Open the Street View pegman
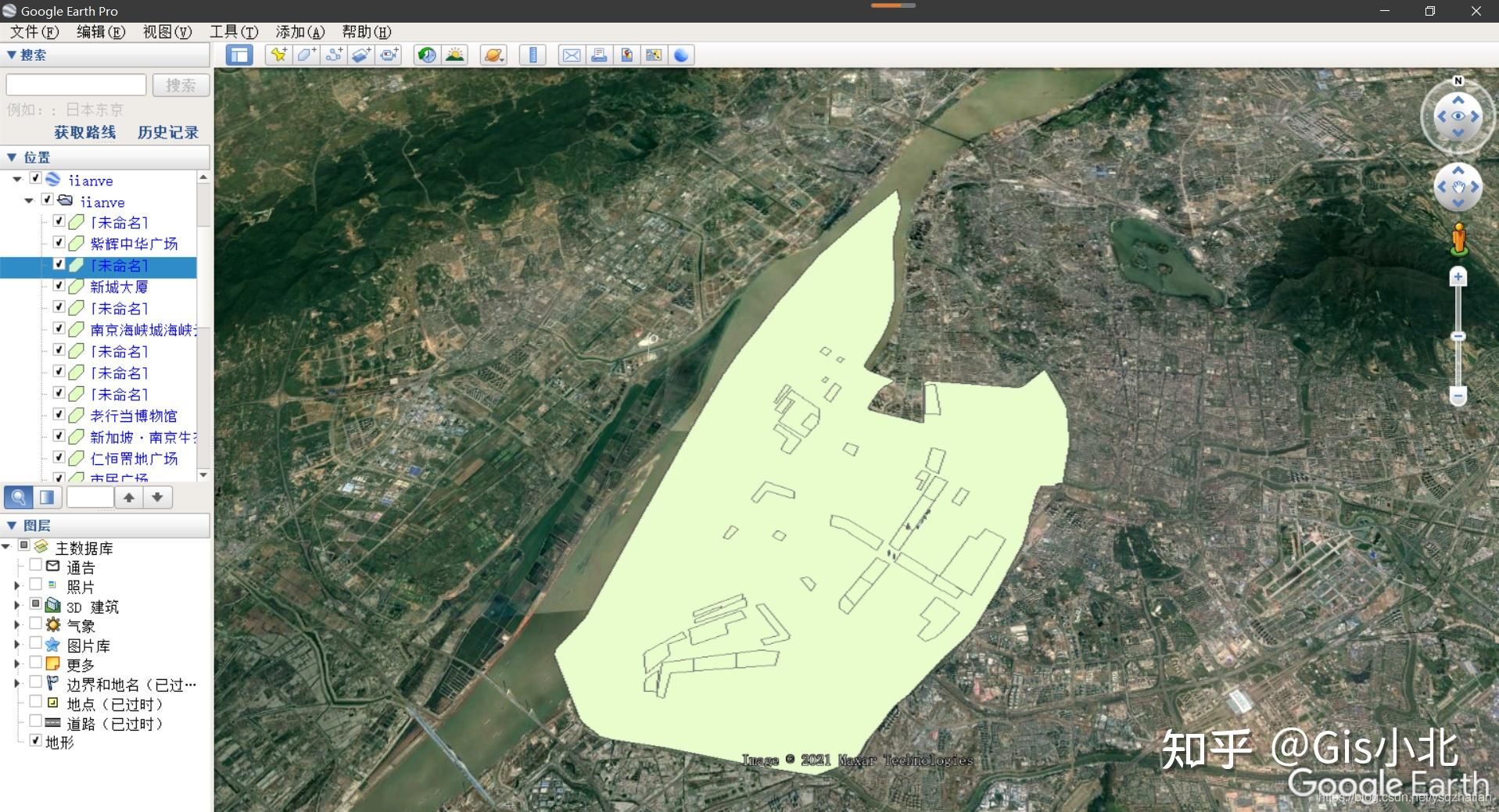This screenshot has height=812, width=1499. click(x=1458, y=238)
